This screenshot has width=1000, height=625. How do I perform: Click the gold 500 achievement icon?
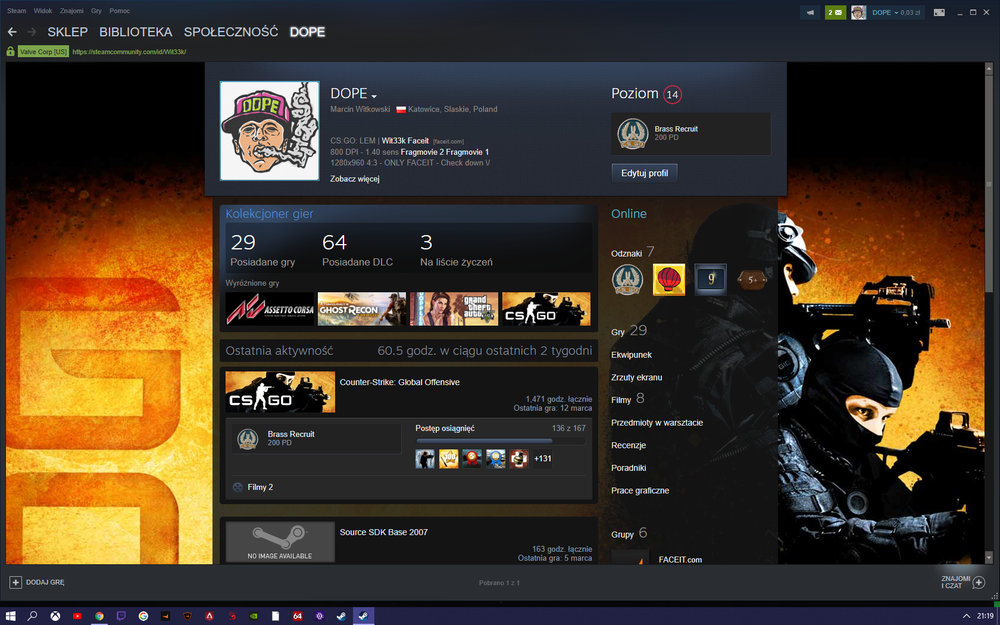click(x=448, y=459)
